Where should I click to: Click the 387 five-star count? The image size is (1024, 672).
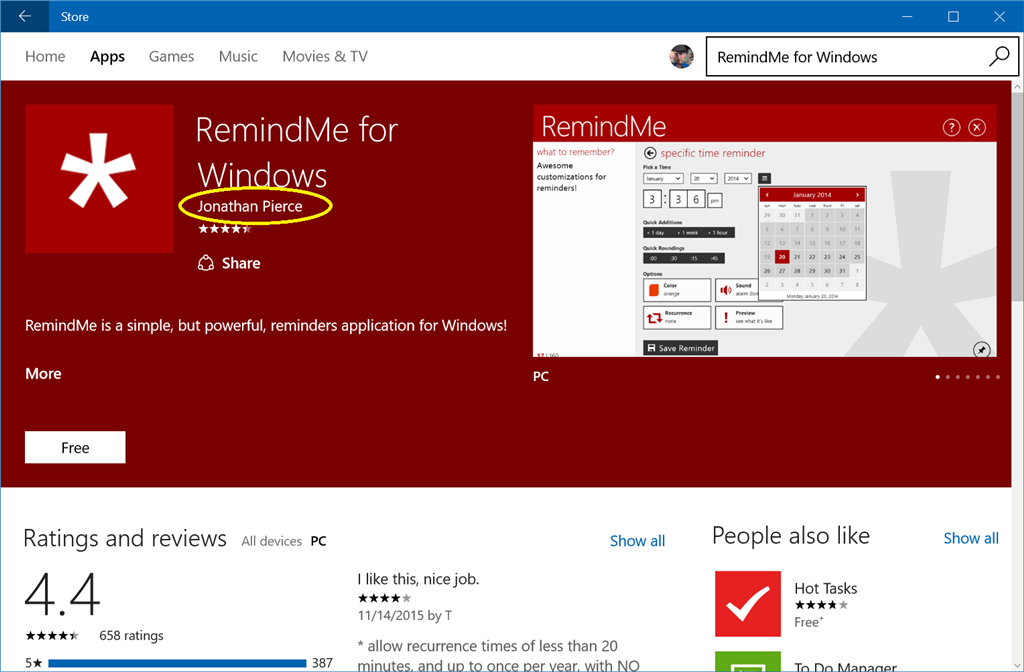(x=322, y=663)
